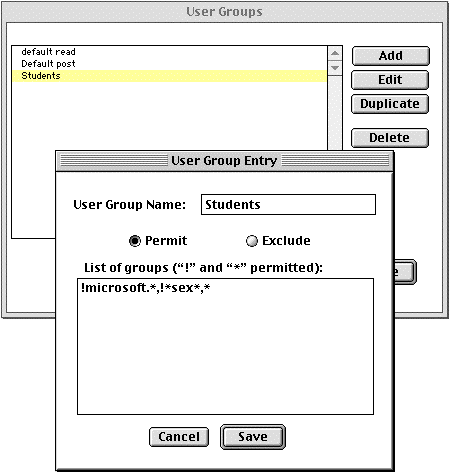
Task: Click the Save button
Action: (253, 437)
